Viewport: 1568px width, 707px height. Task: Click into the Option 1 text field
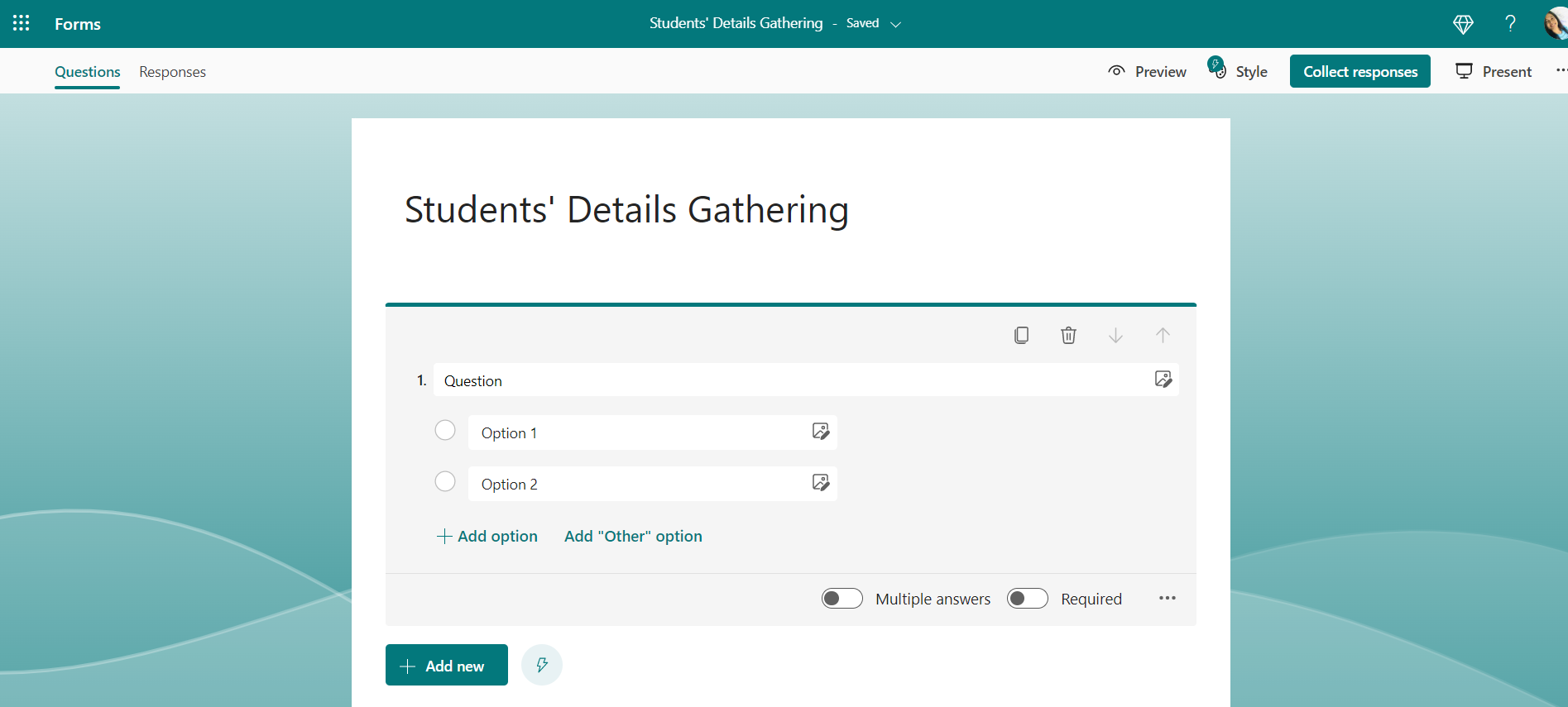point(637,432)
